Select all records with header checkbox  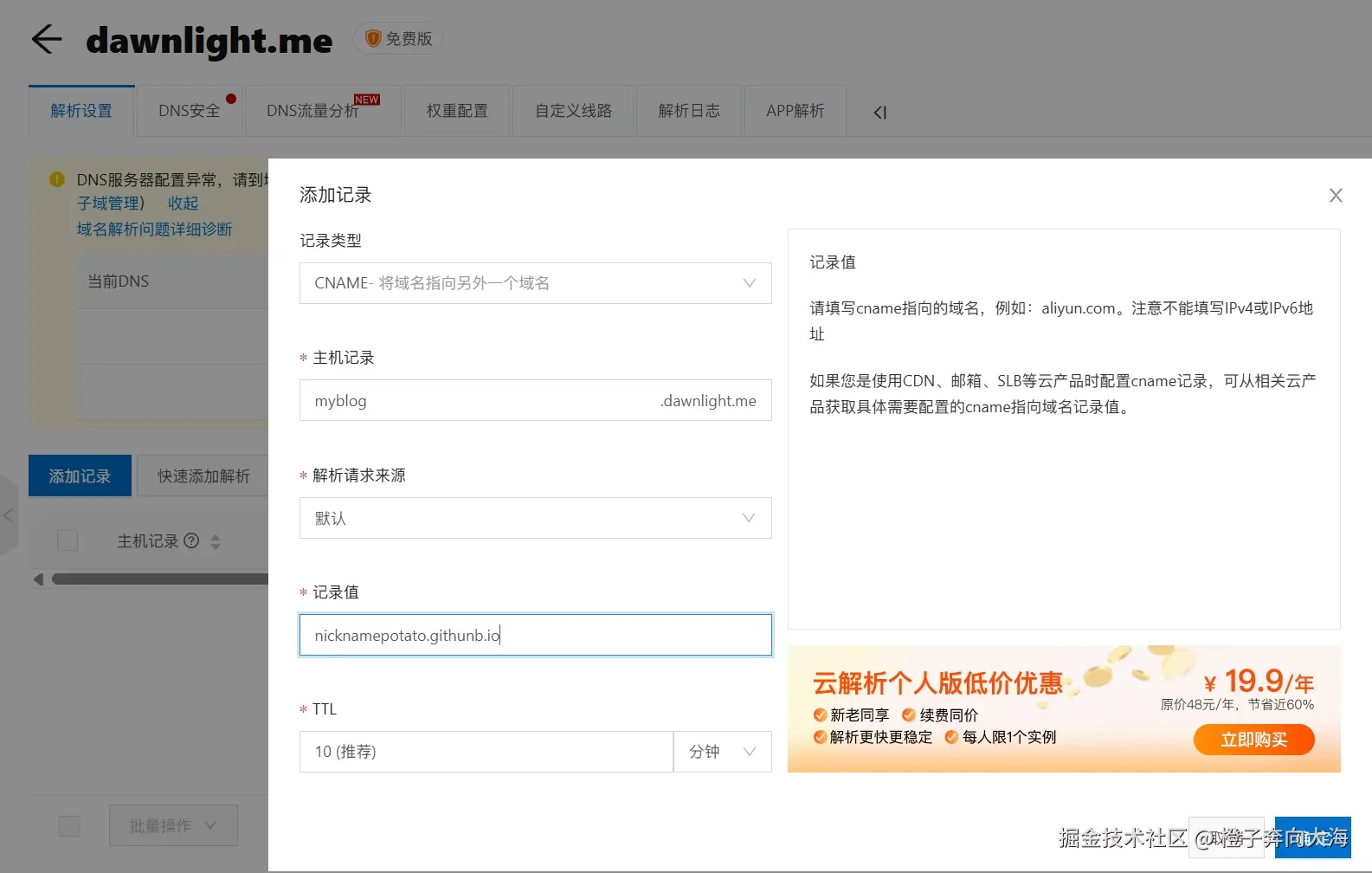68,540
